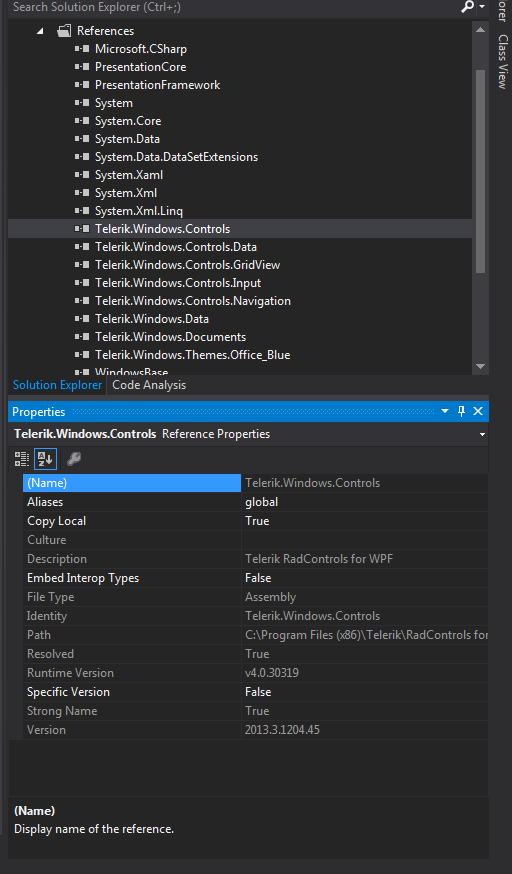The image size is (512, 874).
Task: Click Telerik.Windows.Controls.Input reference icon
Action: point(82,283)
